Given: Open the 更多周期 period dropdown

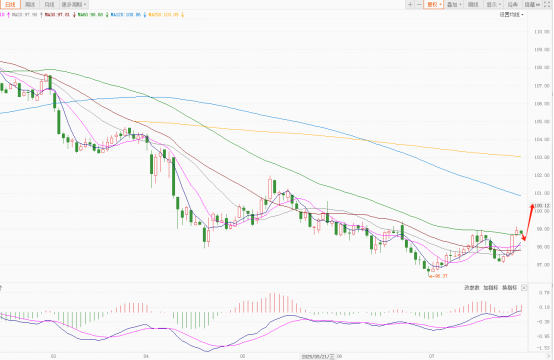Looking at the screenshot, I should click(73, 5).
